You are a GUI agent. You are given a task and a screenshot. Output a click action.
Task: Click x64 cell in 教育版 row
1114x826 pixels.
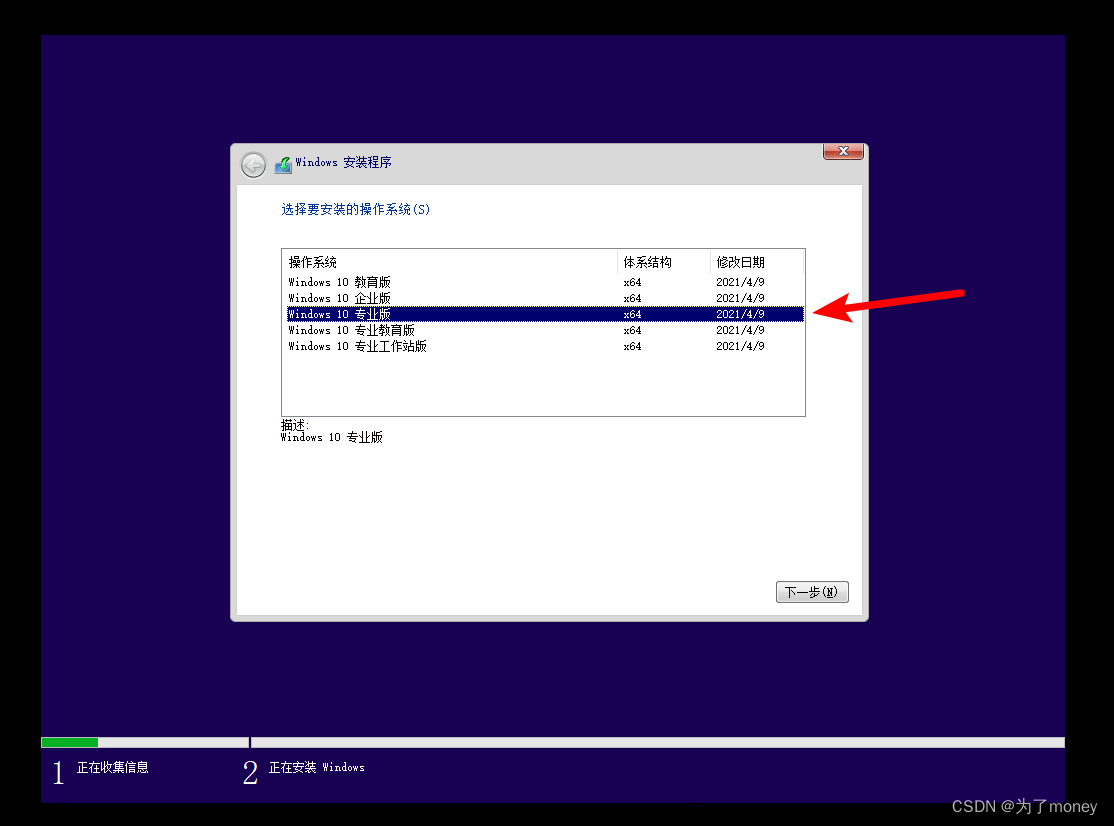click(632, 282)
